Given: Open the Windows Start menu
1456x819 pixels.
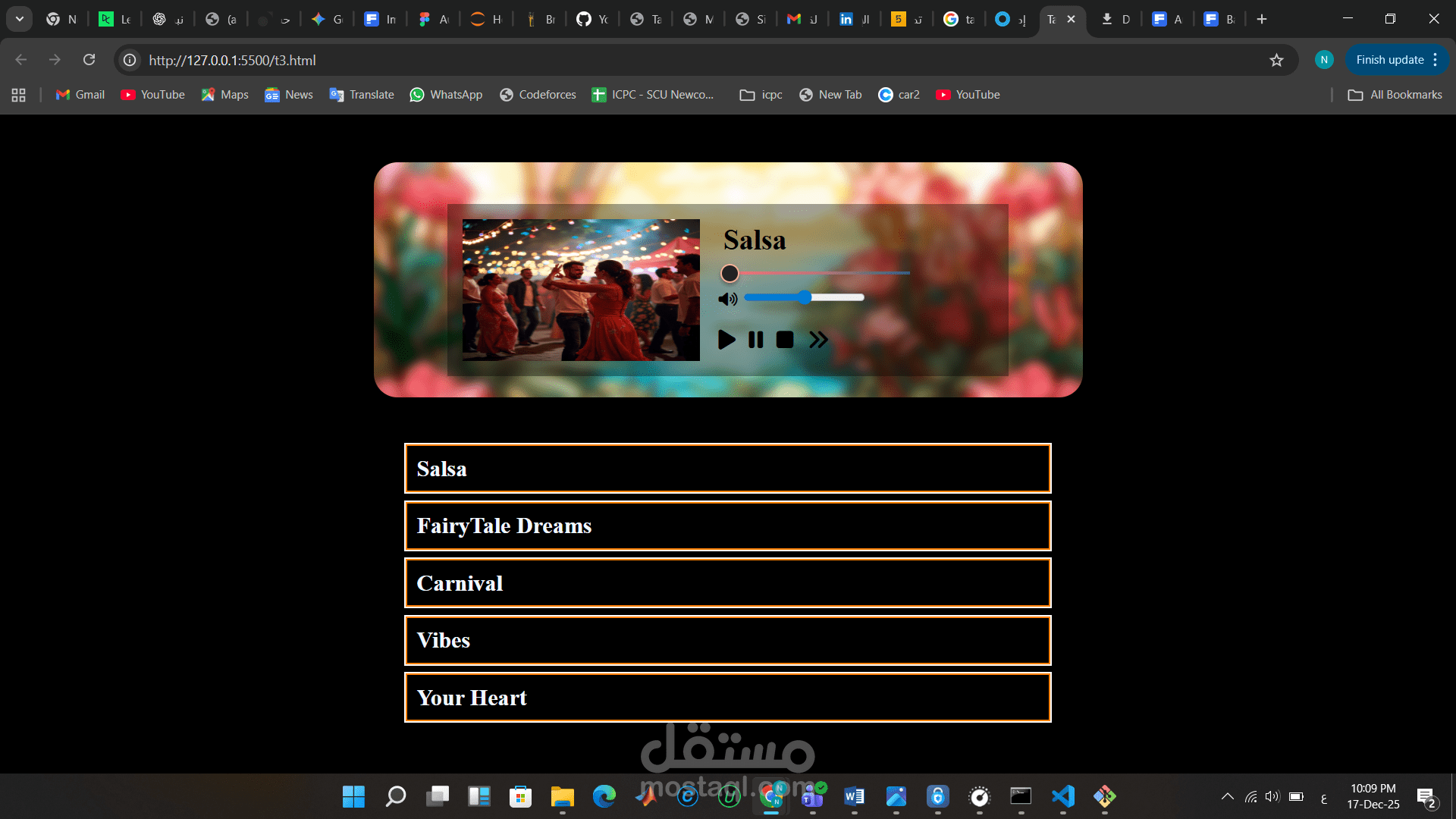Looking at the screenshot, I should [353, 796].
